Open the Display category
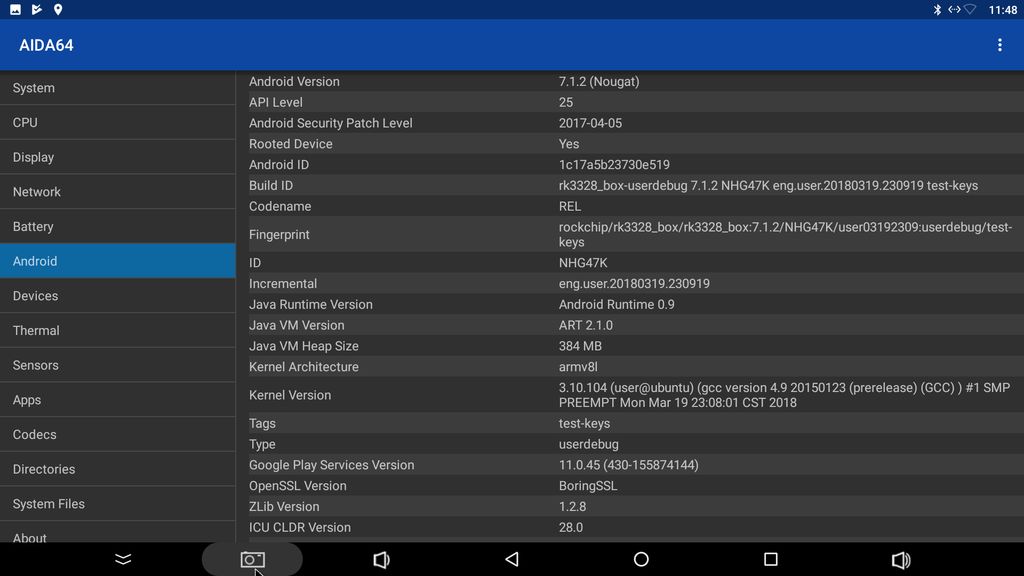 [118, 157]
